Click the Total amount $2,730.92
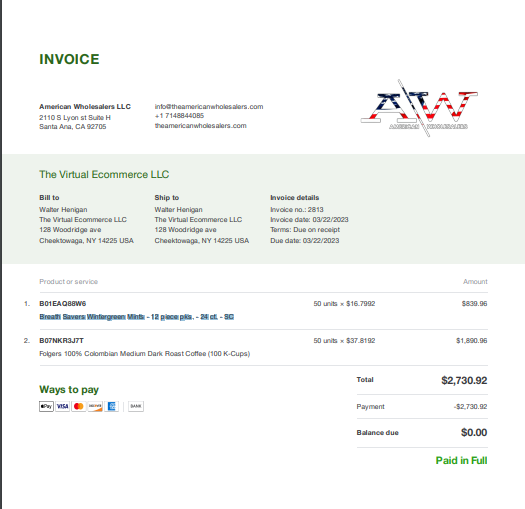 point(464,380)
